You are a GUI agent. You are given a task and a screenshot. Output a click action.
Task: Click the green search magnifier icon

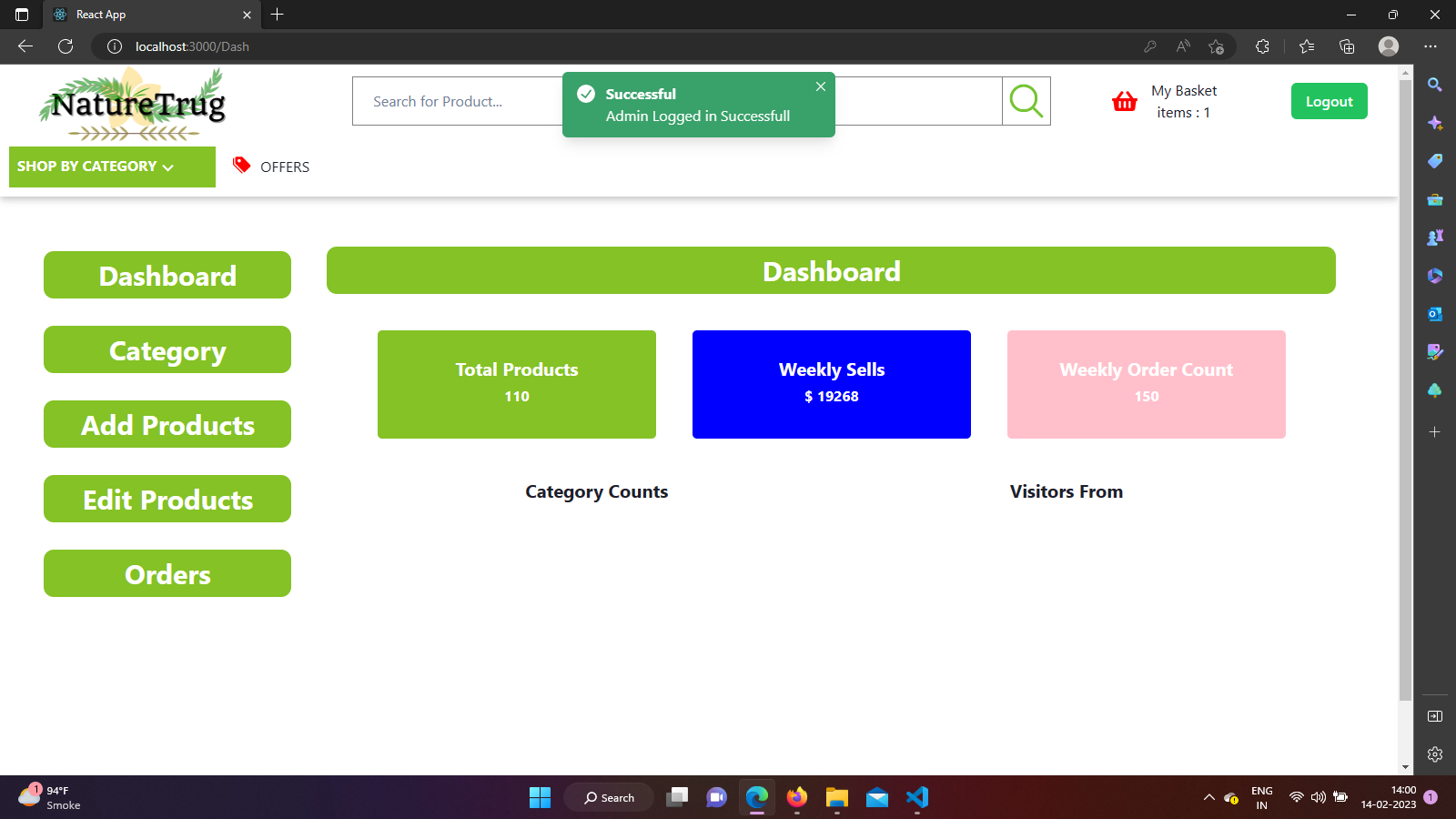[x=1026, y=101]
